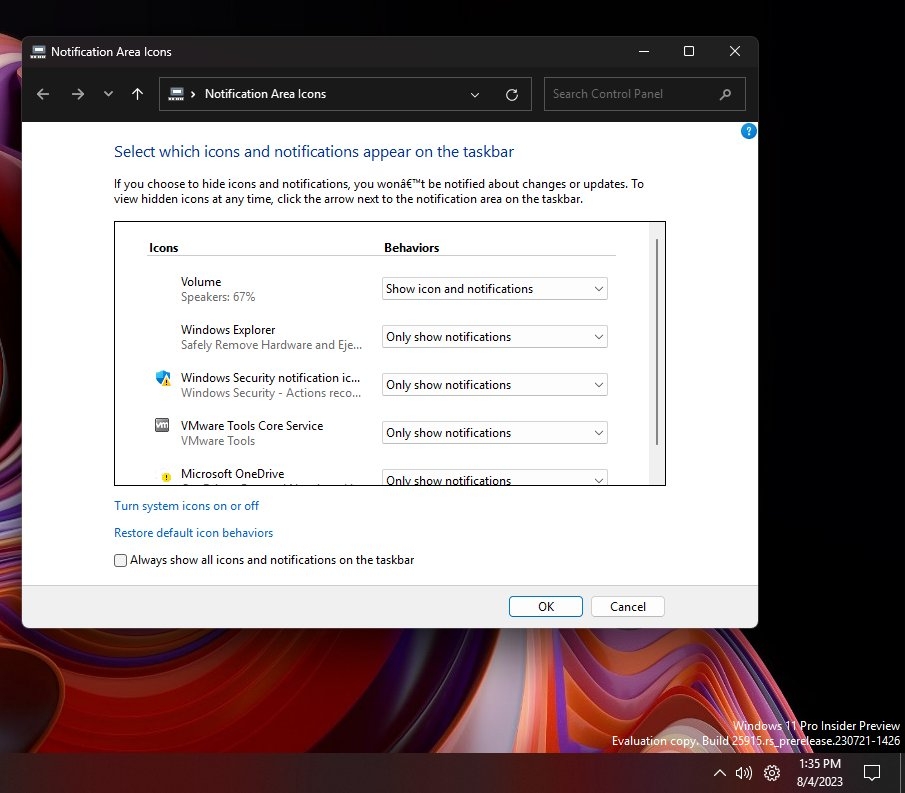This screenshot has height=793, width=905.
Task: Click the VMware Tools icon in list
Action: (162, 425)
